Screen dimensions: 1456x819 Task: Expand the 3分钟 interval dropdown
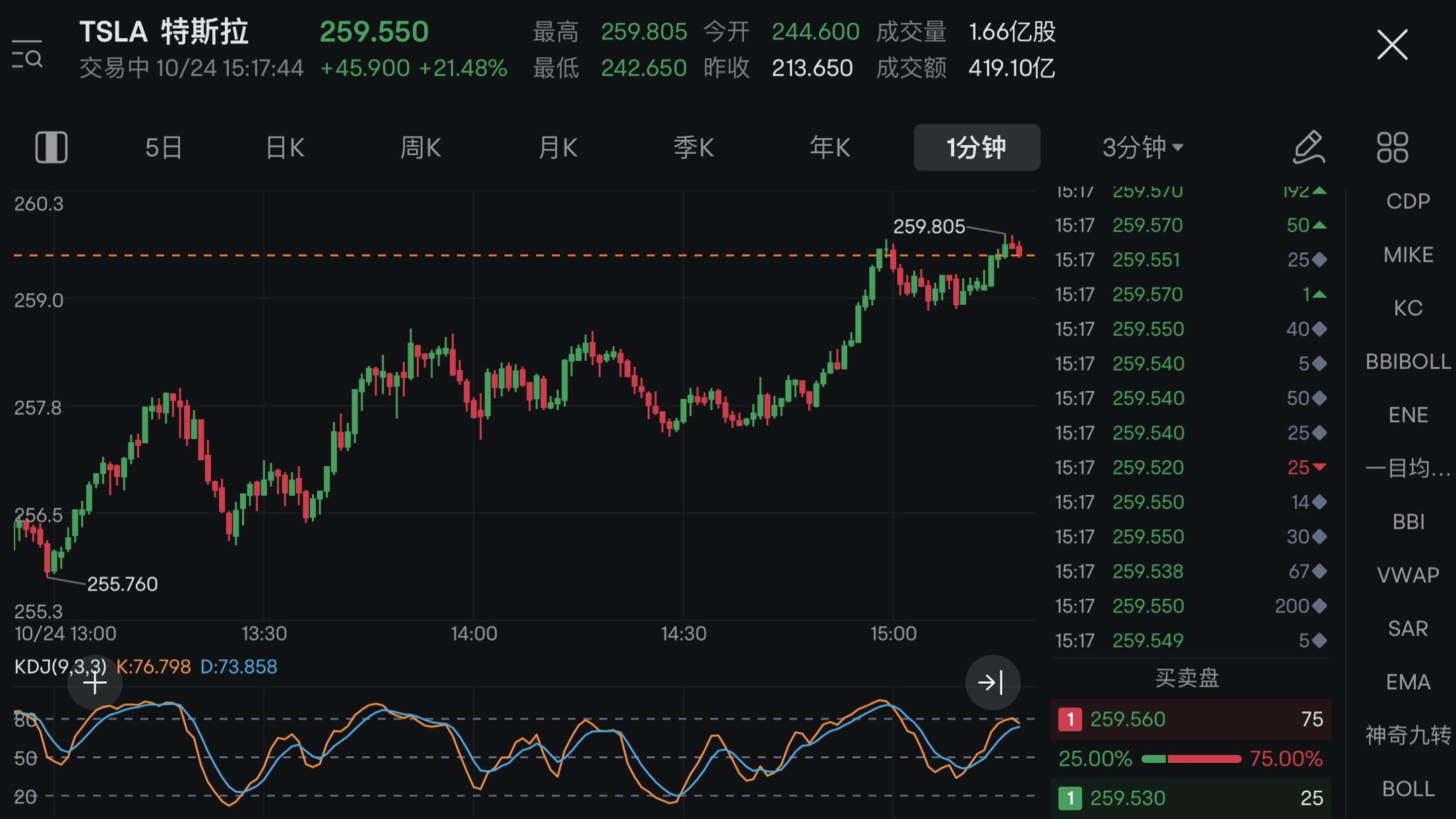tap(1143, 147)
